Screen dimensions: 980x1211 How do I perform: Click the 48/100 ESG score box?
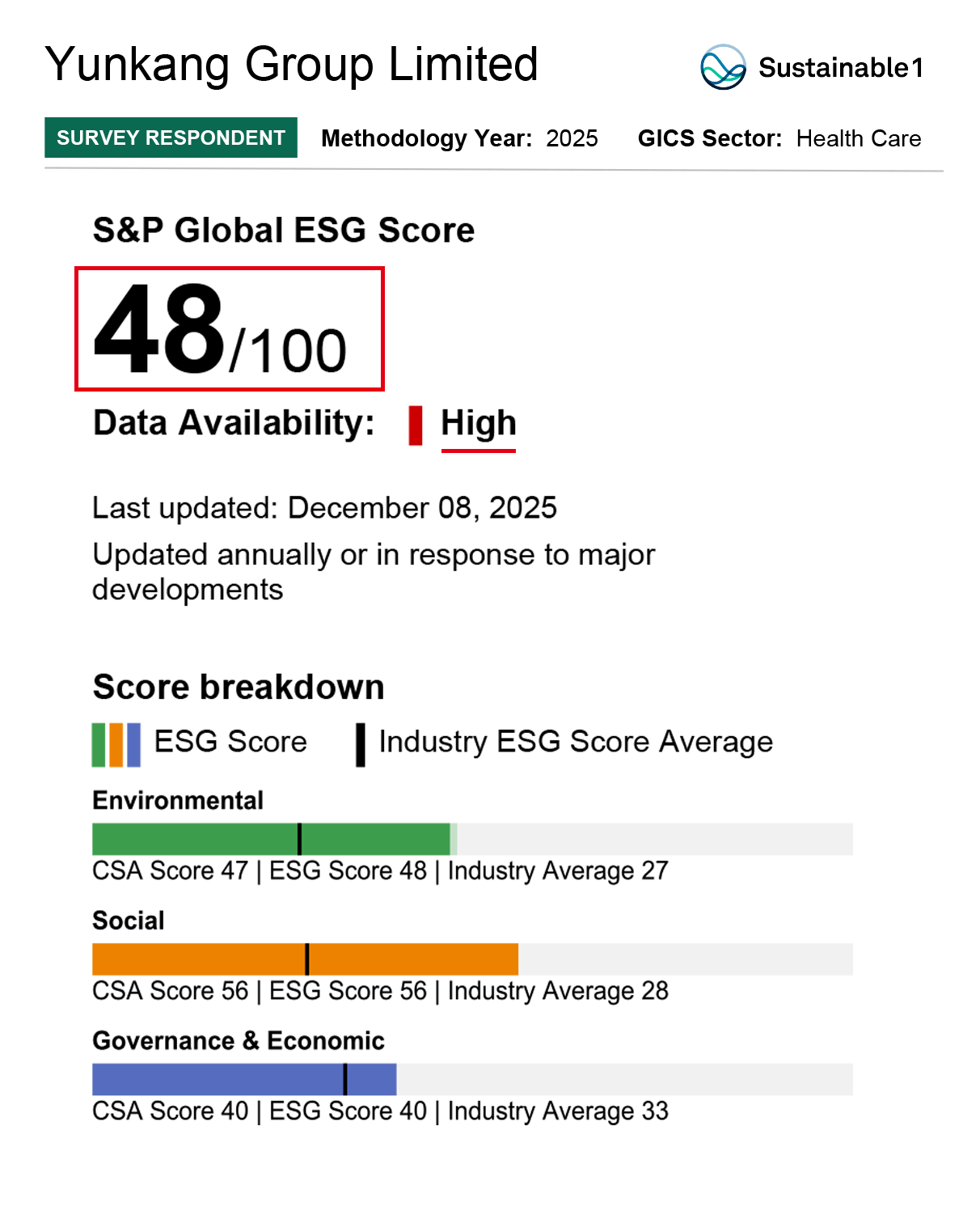pyautogui.click(x=229, y=328)
